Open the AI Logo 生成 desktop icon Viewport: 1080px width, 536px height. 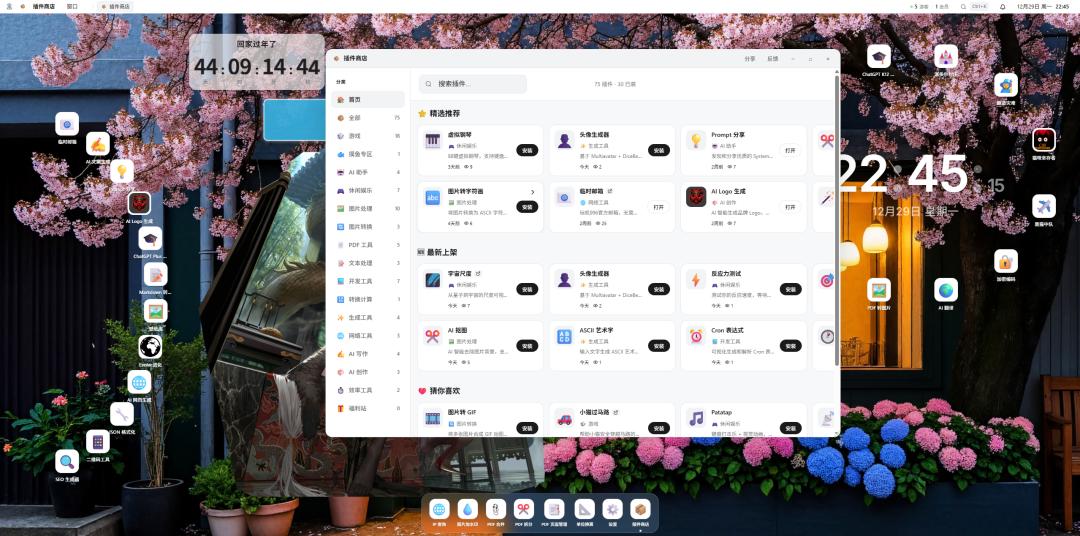pyautogui.click(x=139, y=202)
